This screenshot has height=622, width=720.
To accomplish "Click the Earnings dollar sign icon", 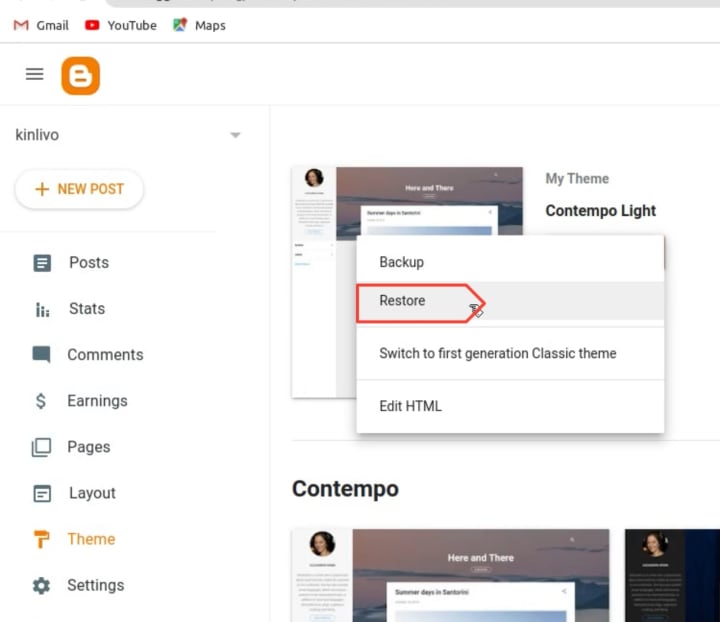I will tap(41, 401).
